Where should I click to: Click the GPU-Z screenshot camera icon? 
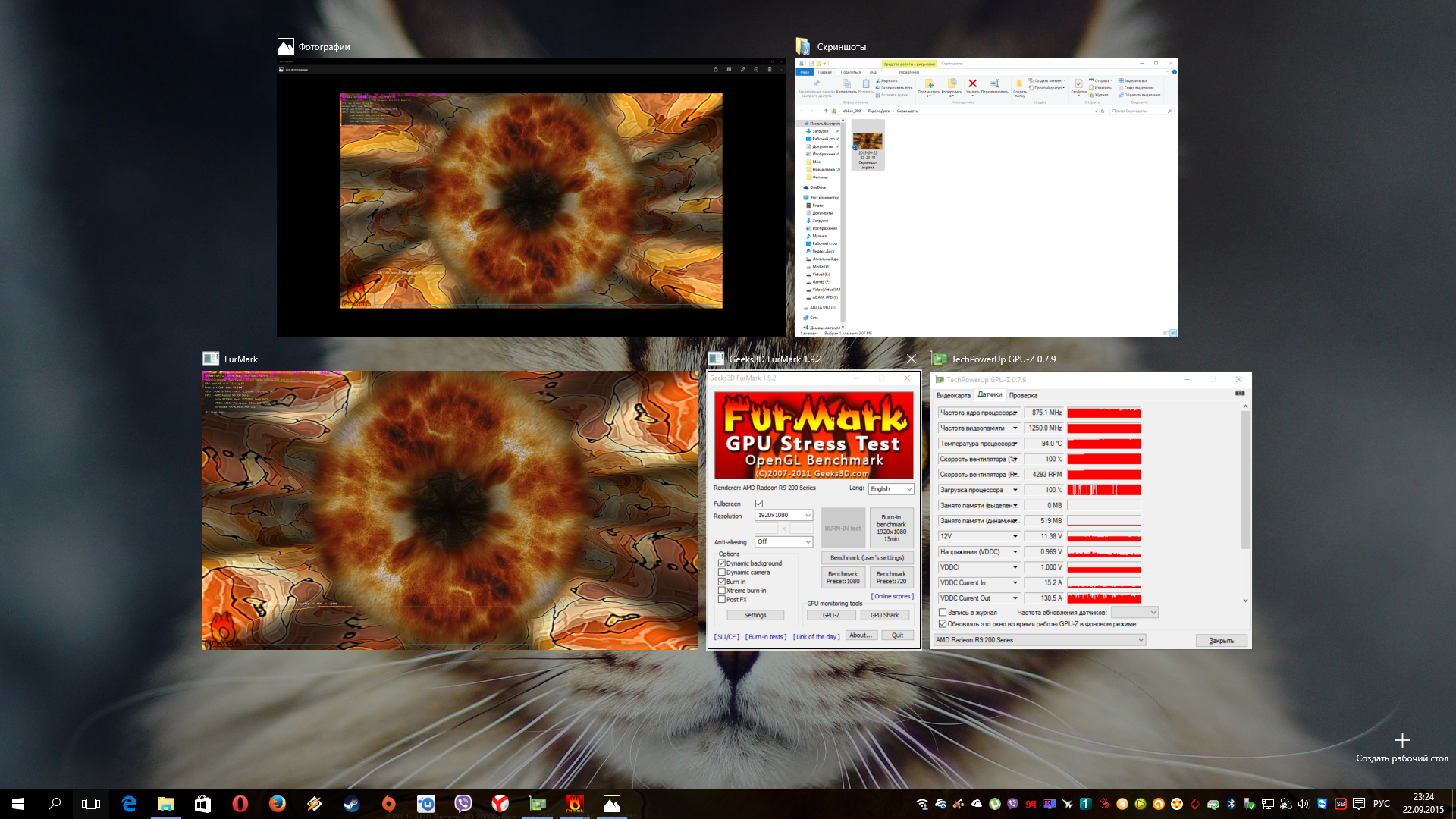tap(1240, 393)
